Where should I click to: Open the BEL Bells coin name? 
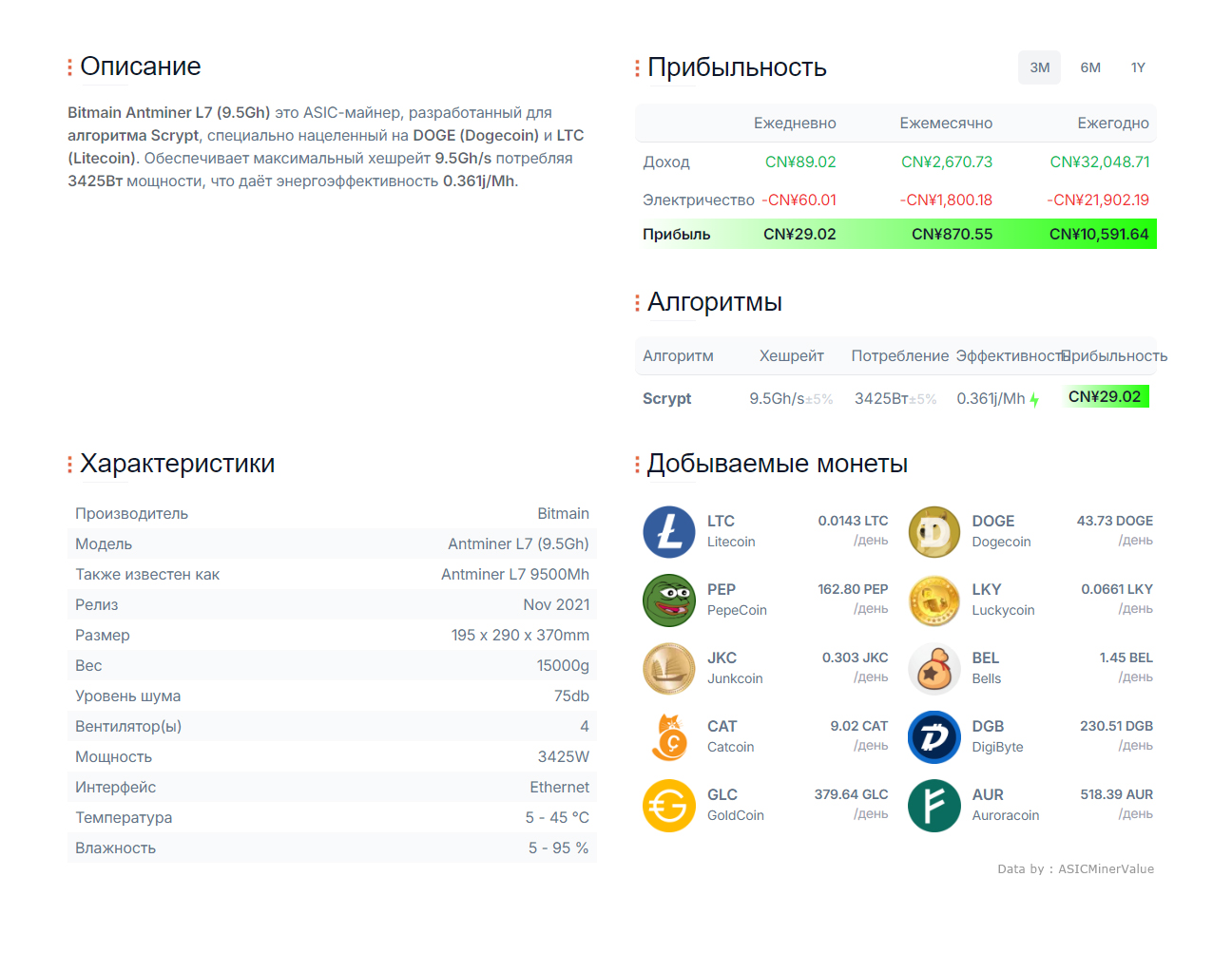coord(987,668)
